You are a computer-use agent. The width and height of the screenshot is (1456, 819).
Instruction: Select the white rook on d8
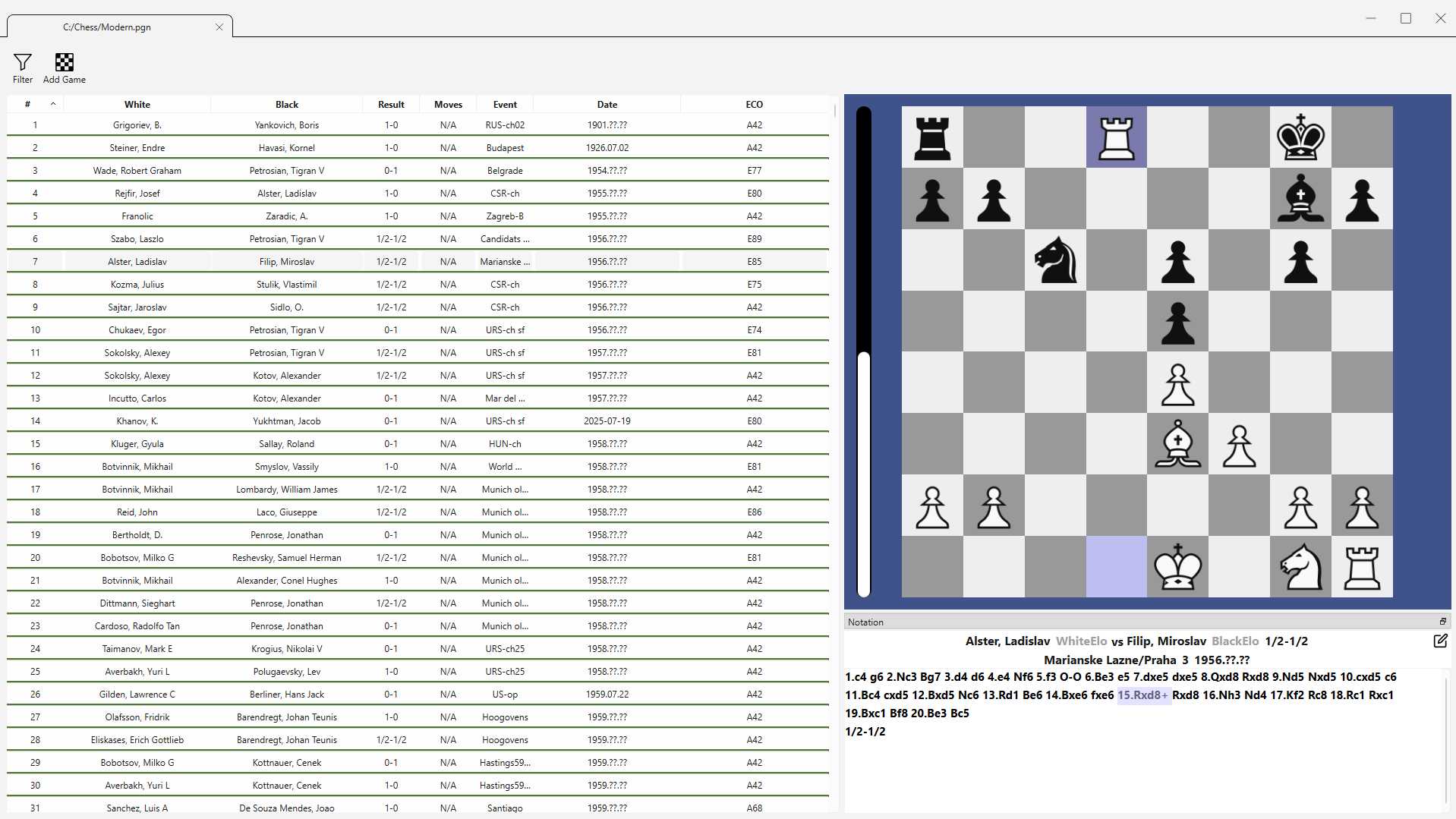click(x=1116, y=137)
